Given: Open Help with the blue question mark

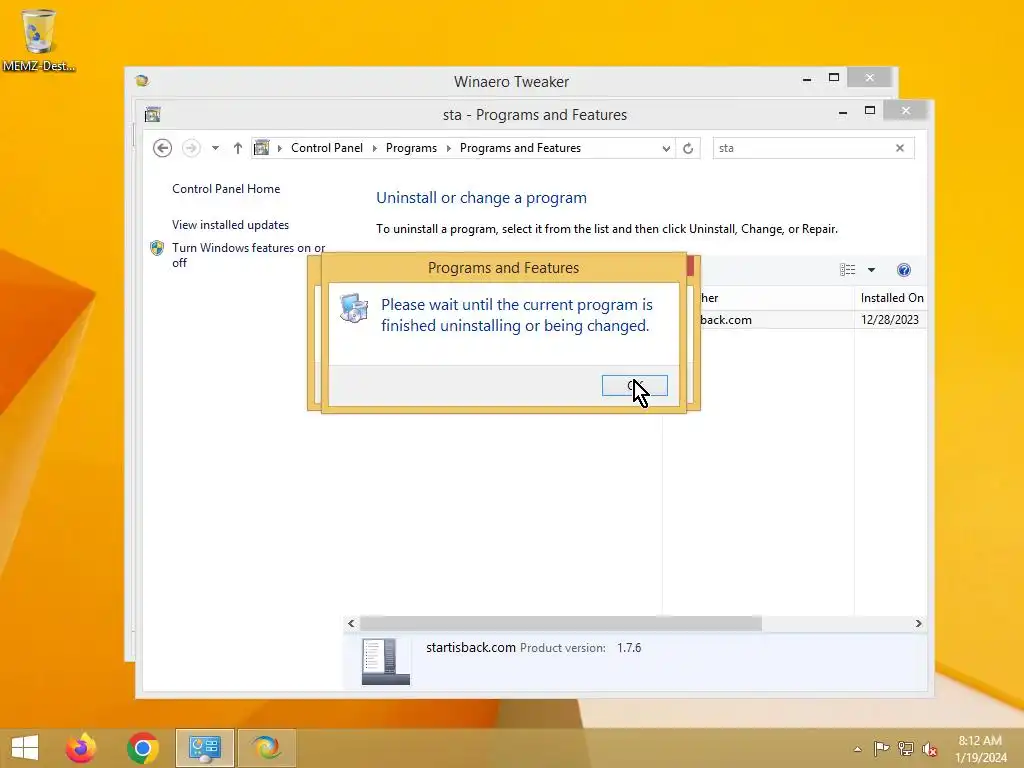Looking at the screenshot, I should click(904, 270).
